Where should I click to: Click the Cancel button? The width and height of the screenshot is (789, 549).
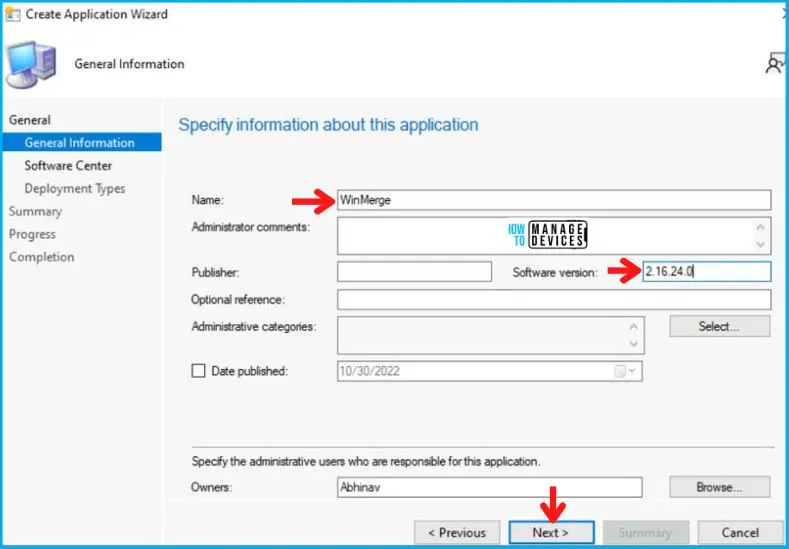(740, 532)
